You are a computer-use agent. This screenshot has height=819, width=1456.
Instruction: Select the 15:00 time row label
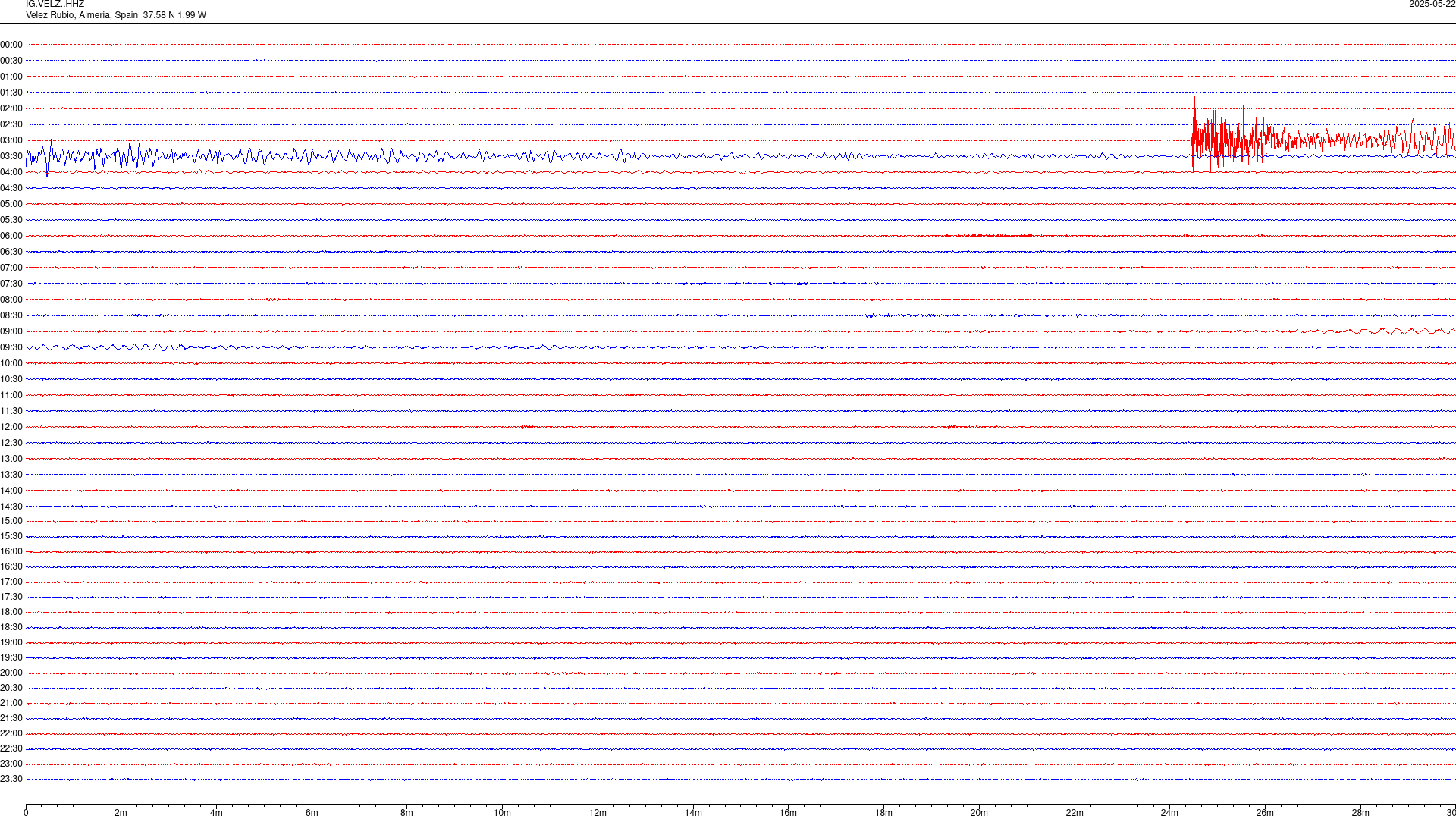(x=11, y=521)
